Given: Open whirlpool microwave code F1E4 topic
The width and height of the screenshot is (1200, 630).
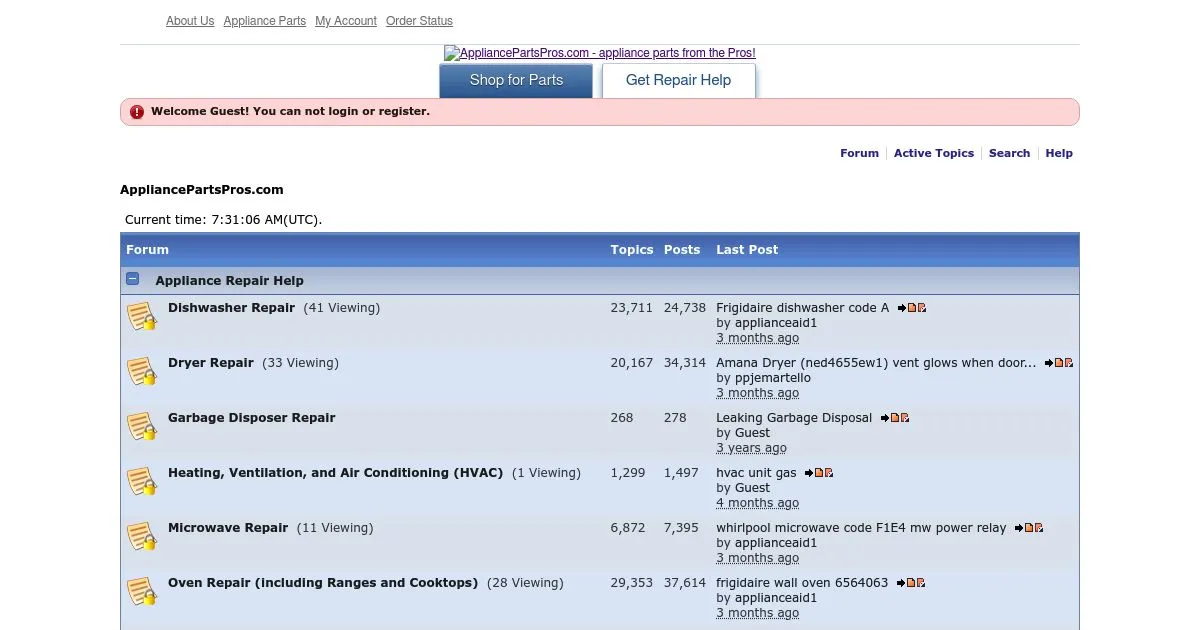Looking at the screenshot, I should coord(861,528).
